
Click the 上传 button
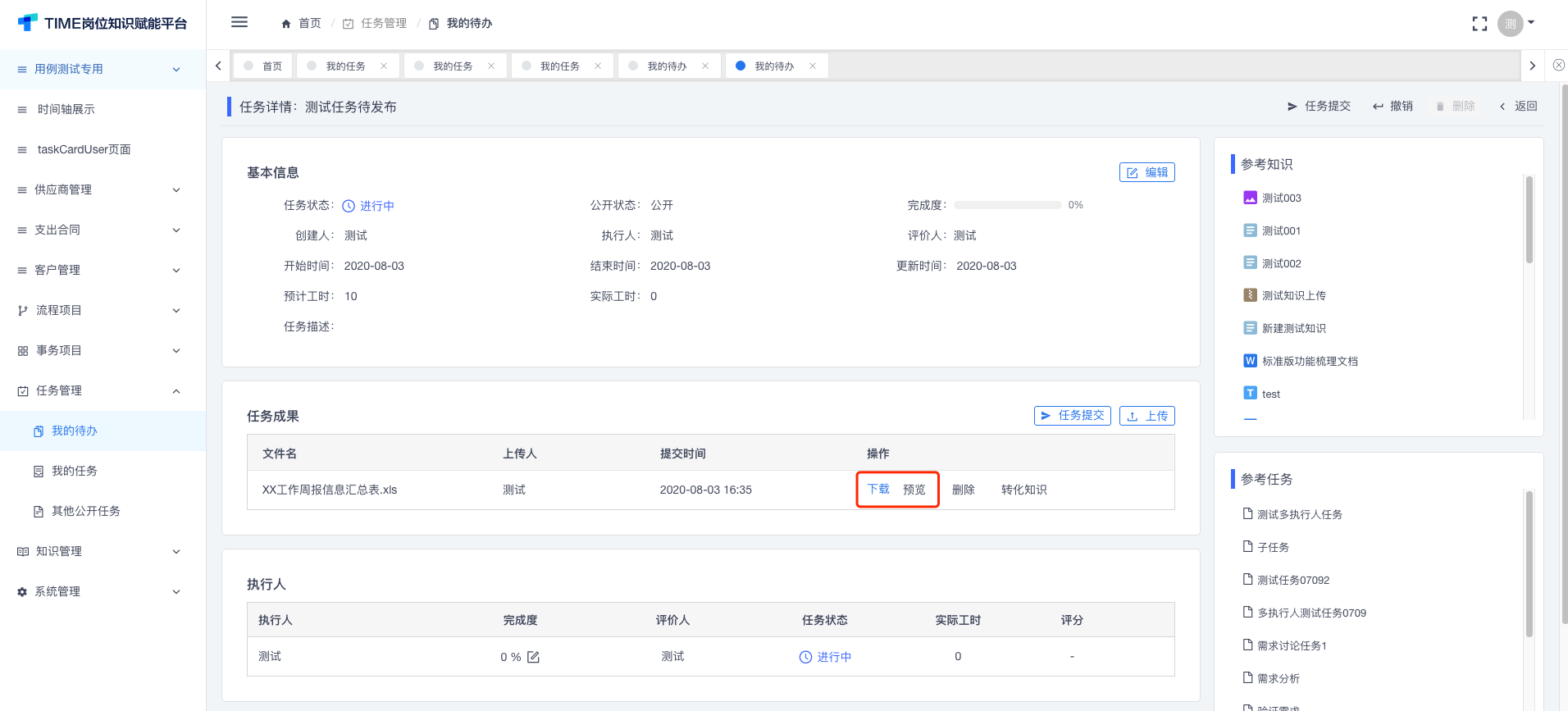1146,416
